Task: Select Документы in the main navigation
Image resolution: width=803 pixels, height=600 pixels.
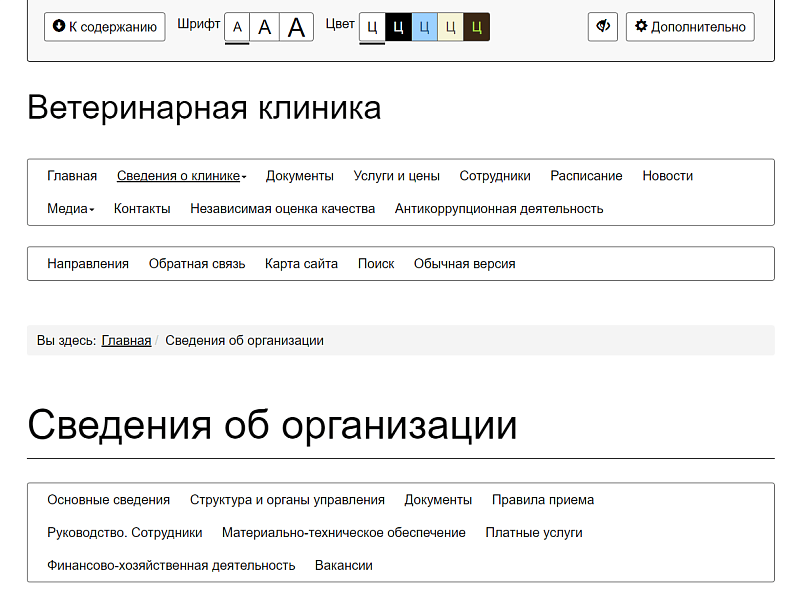Action: click(301, 175)
